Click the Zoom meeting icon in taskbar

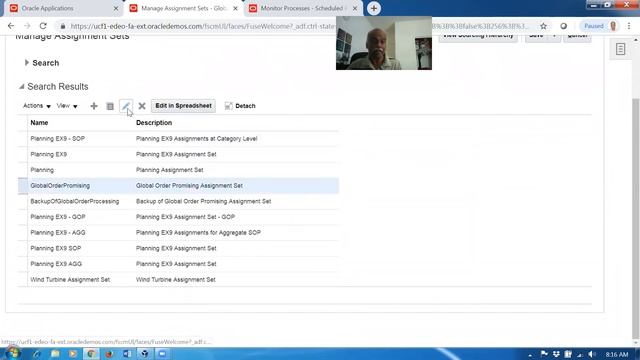(162, 354)
